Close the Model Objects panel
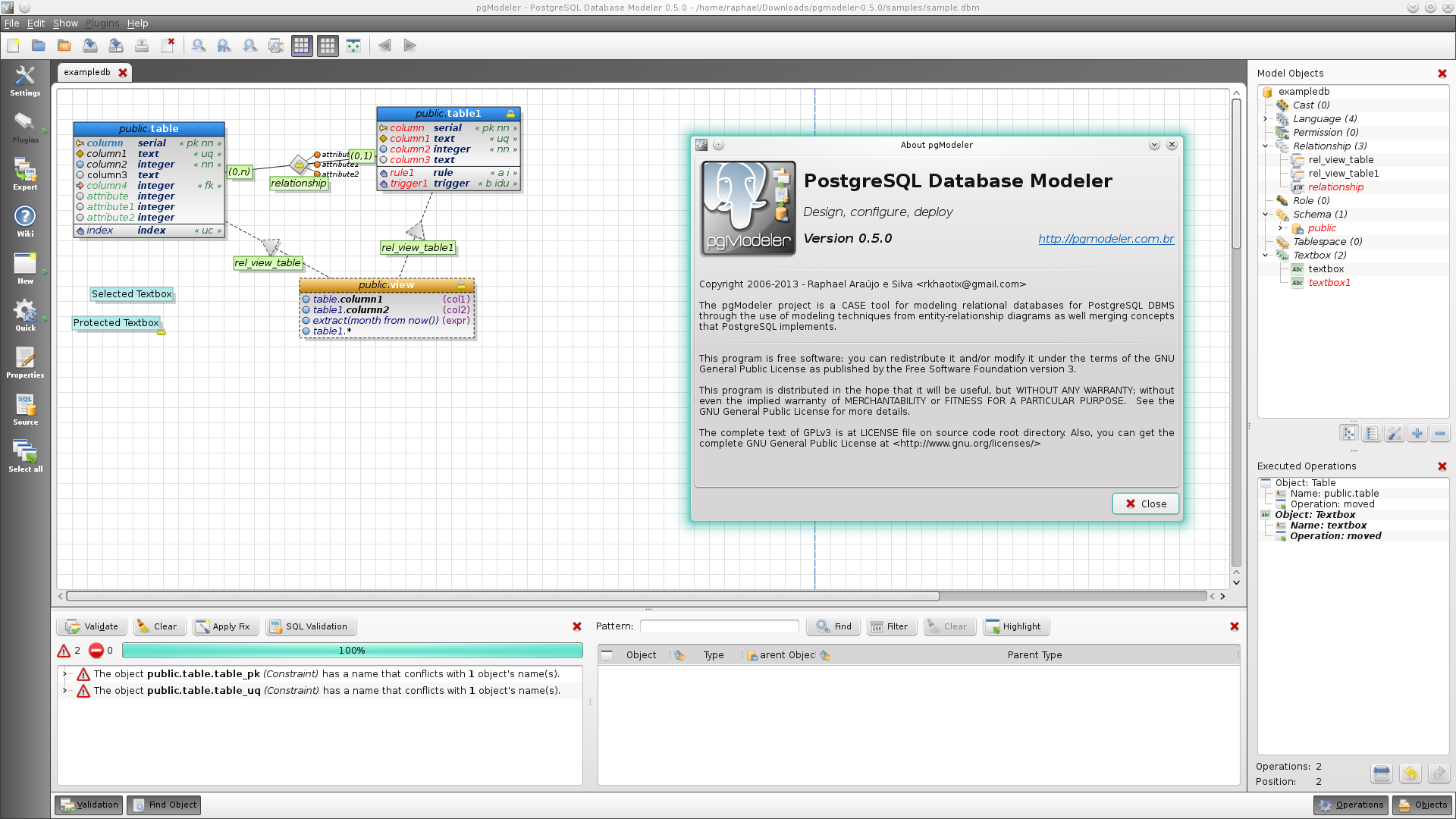 pos(1442,74)
